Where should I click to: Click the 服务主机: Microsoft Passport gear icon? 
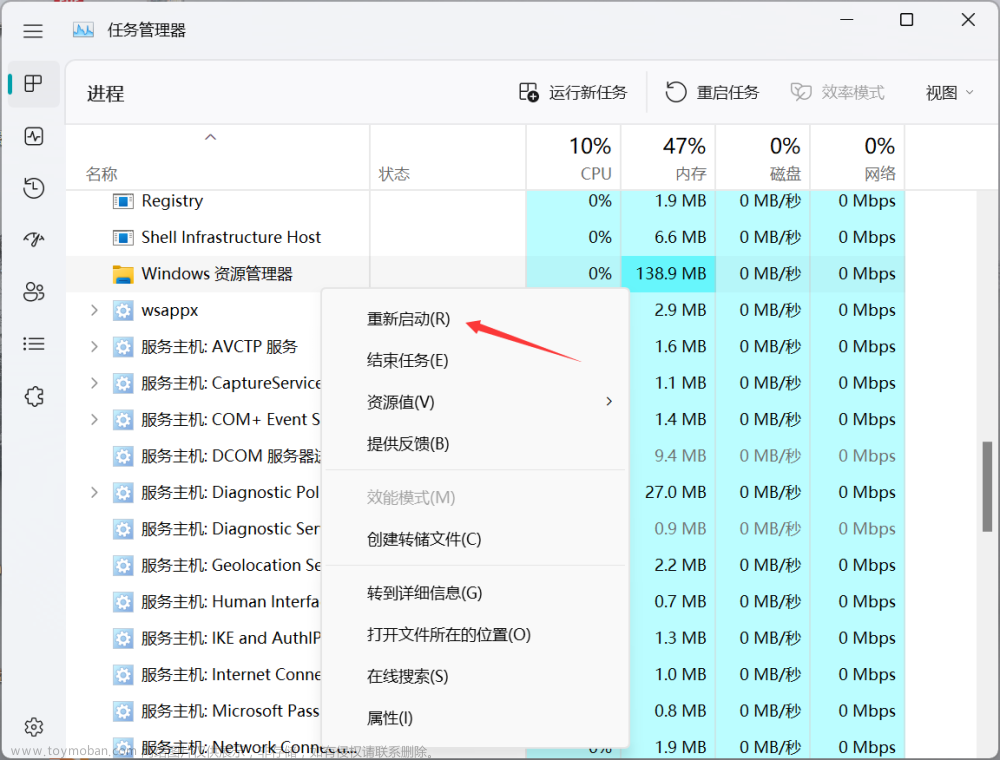tap(123, 711)
